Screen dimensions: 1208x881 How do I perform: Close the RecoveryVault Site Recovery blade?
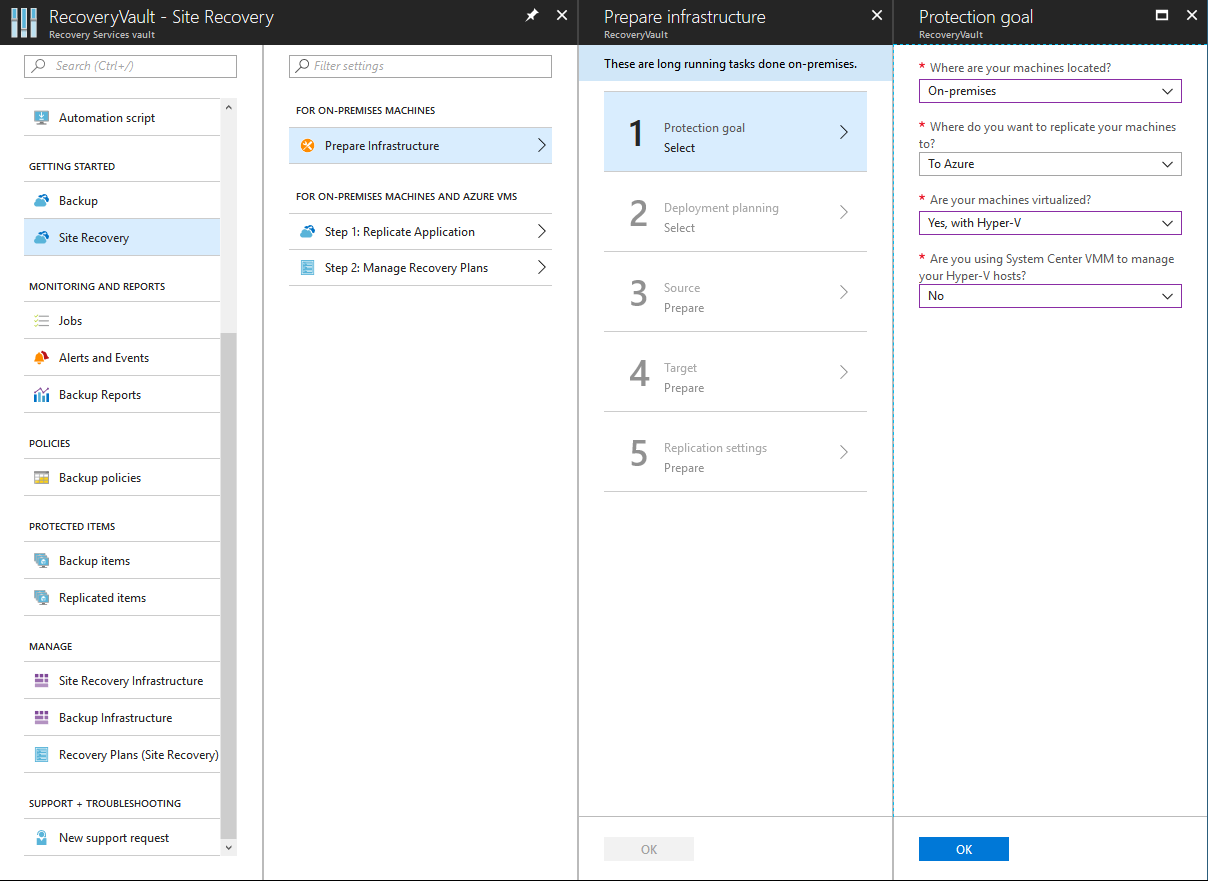[x=562, y=15]
